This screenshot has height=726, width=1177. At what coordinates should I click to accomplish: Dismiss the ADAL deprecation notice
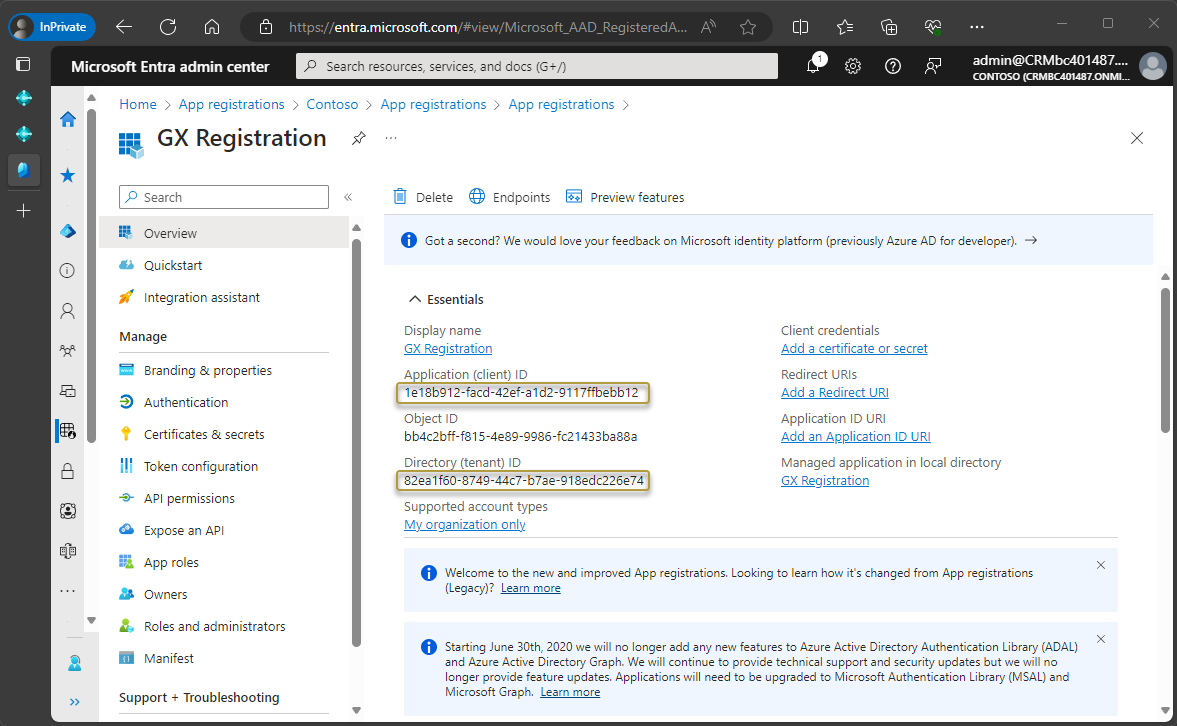pos(1101,639)
